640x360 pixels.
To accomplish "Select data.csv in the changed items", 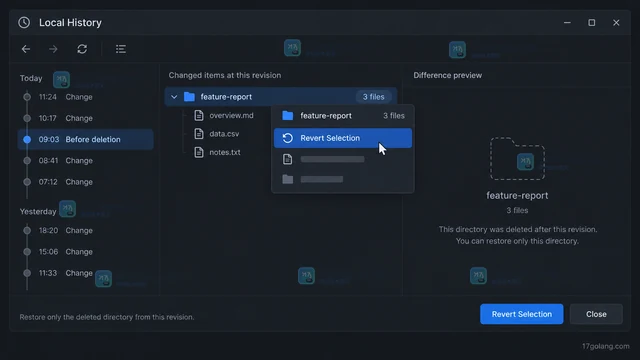I will [224, 134].
